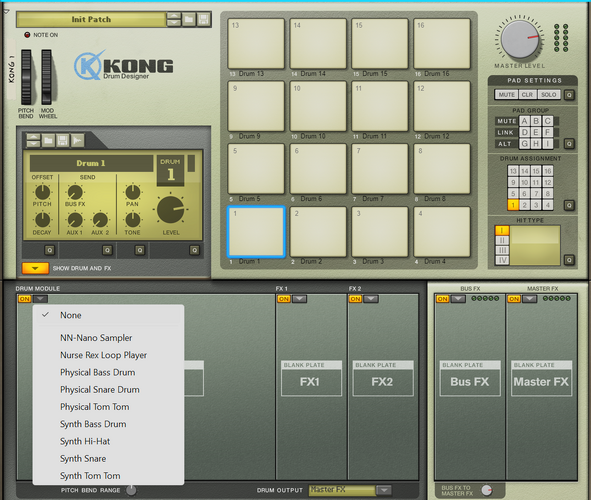Click the drum panel sample import icon
The image size is (591, 500).
click(x=77, y=141)
